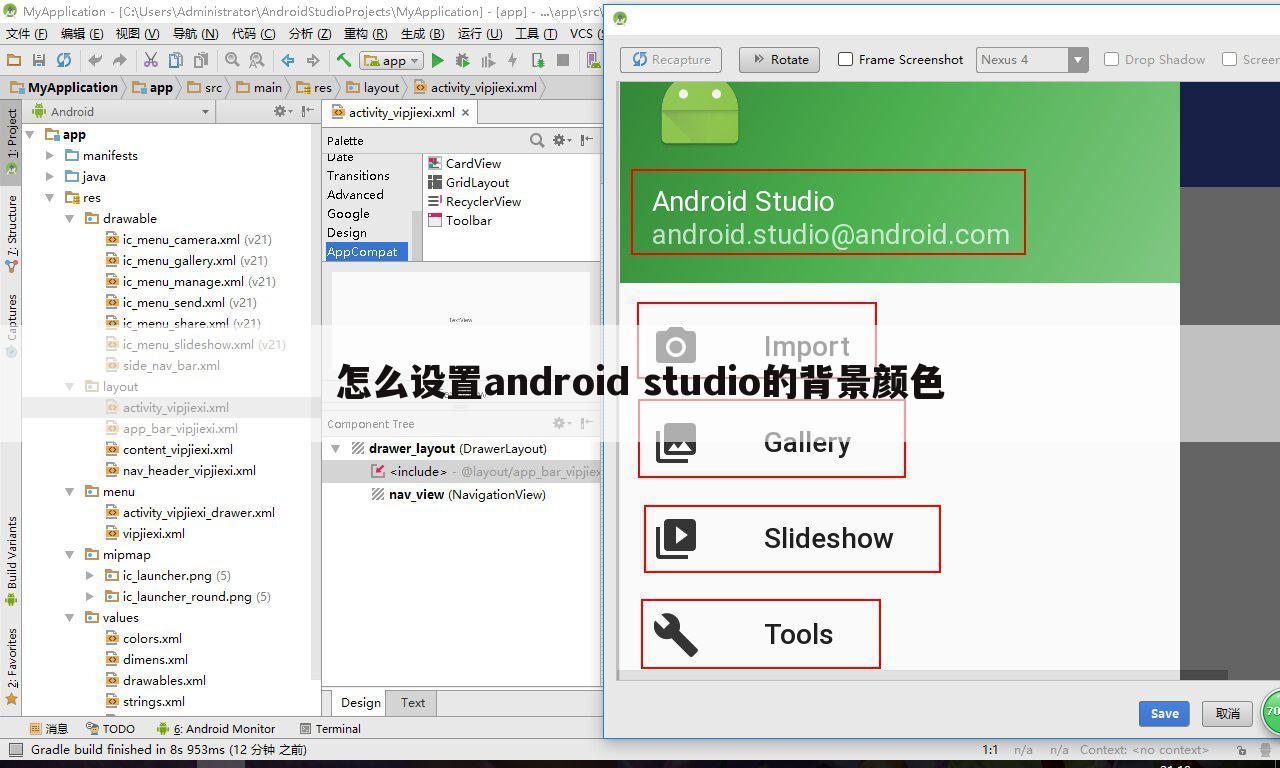1280x768 pixels.
Task: Expand the java folder
Action: pos(50,176)
